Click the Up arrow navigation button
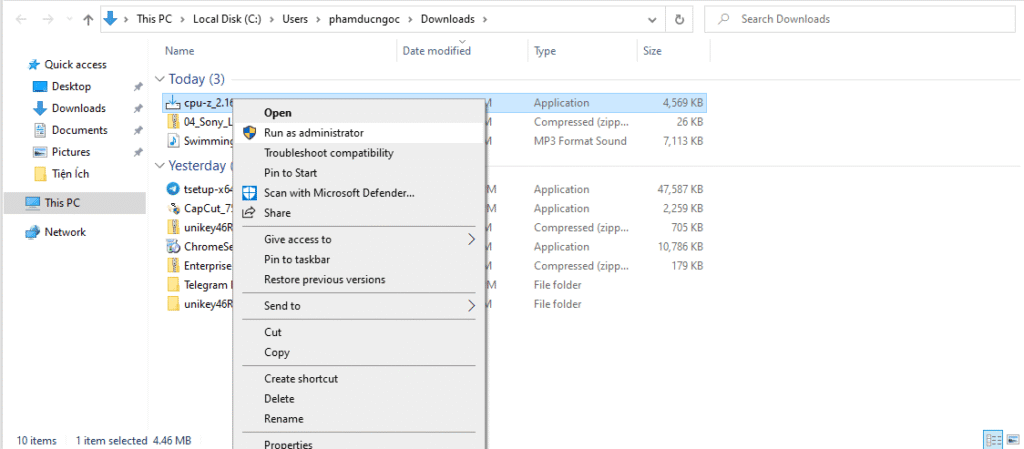 (x=88, y=19)
